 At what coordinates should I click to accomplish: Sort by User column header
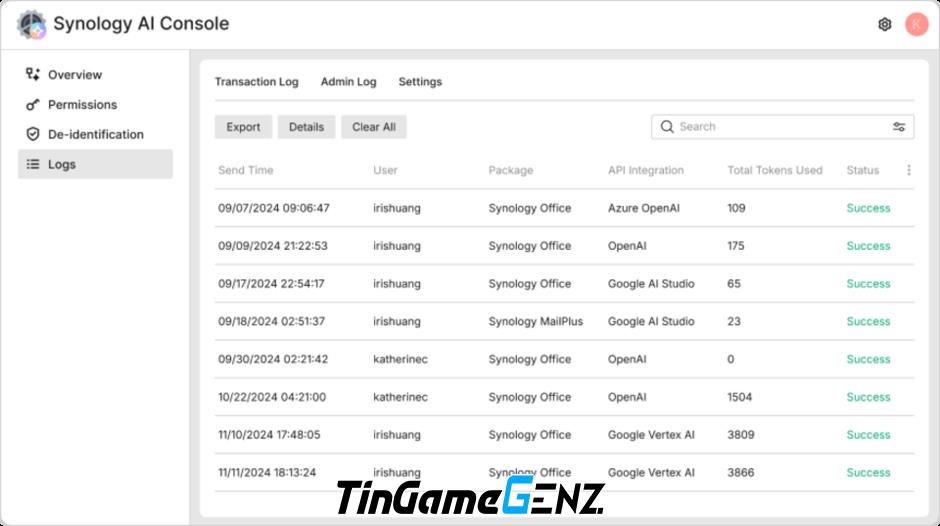point(385,170)
